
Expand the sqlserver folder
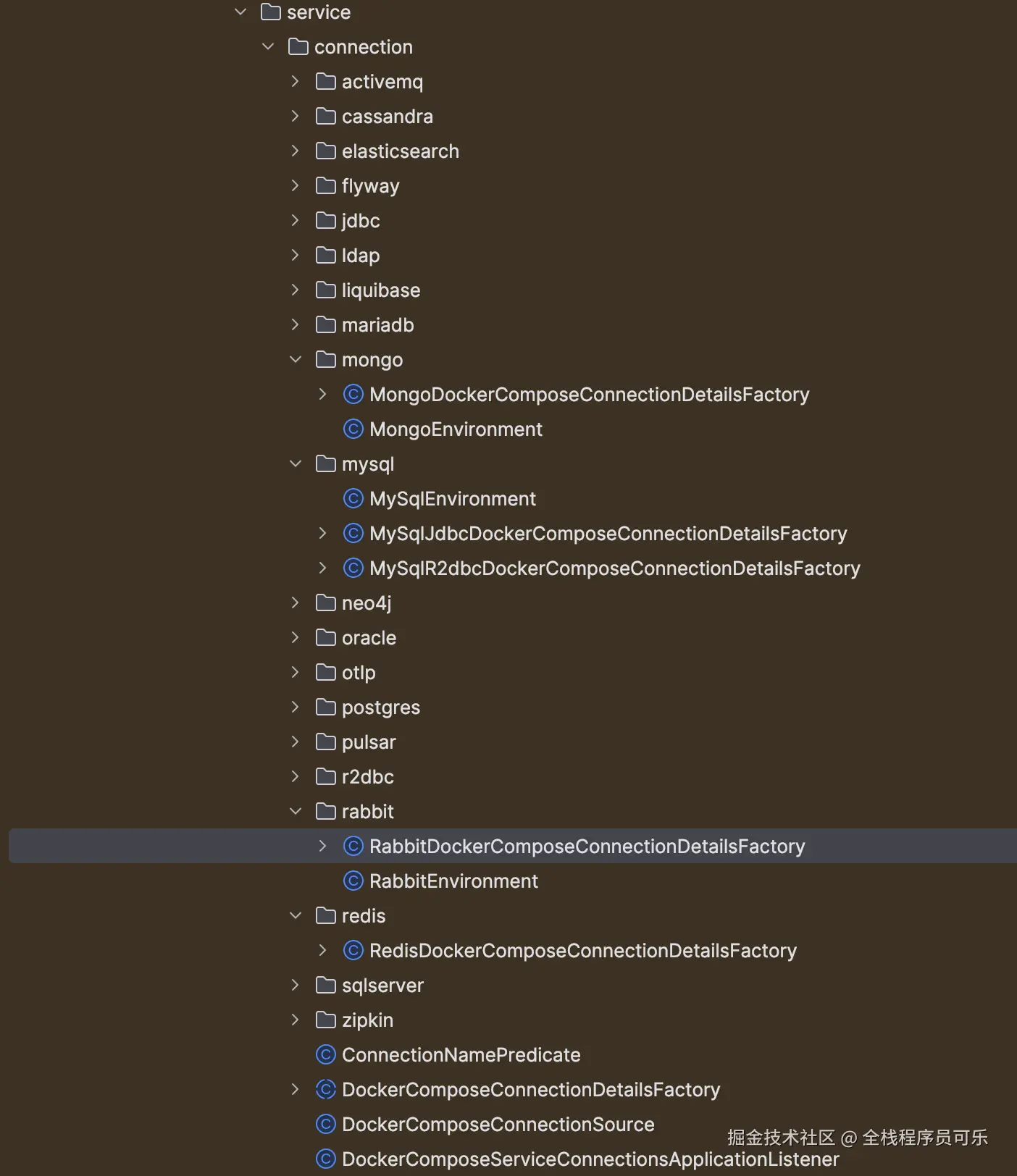click(x=295, y=986)
